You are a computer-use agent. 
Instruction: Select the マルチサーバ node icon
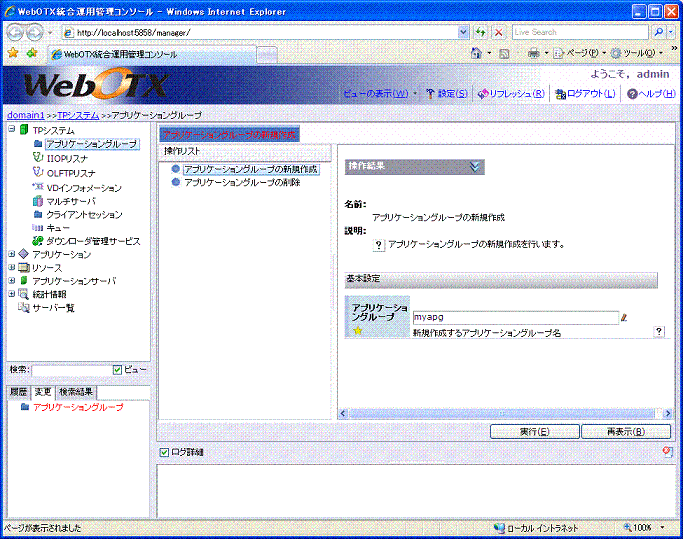click(x=38, y=201)
